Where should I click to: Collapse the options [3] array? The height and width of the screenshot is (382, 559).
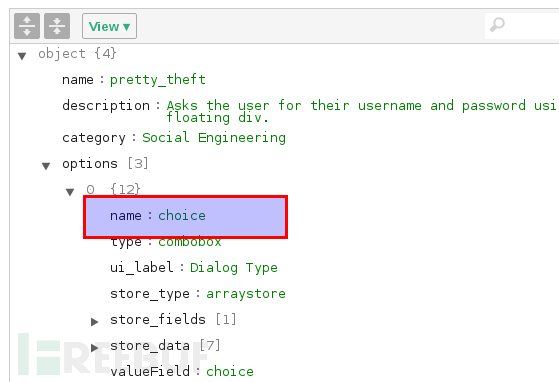coord(46,166)
